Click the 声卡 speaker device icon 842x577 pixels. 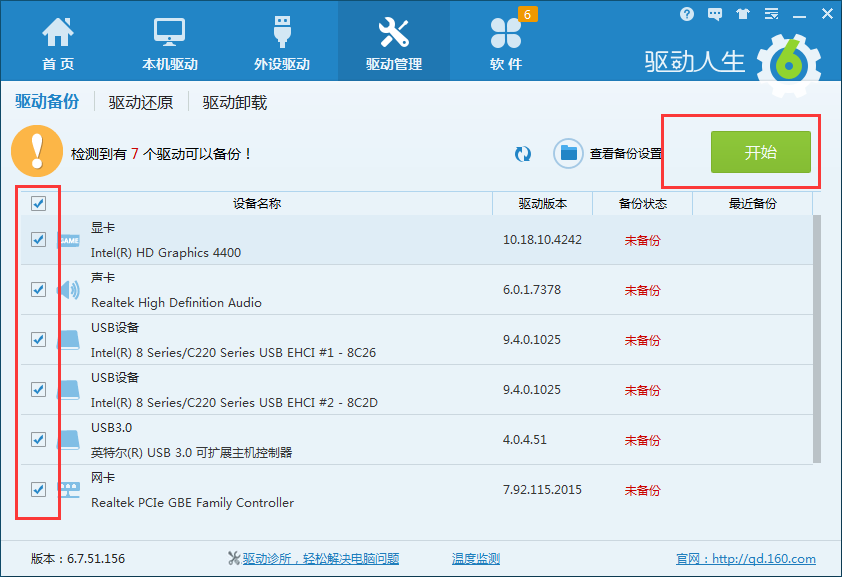[69, 290]
